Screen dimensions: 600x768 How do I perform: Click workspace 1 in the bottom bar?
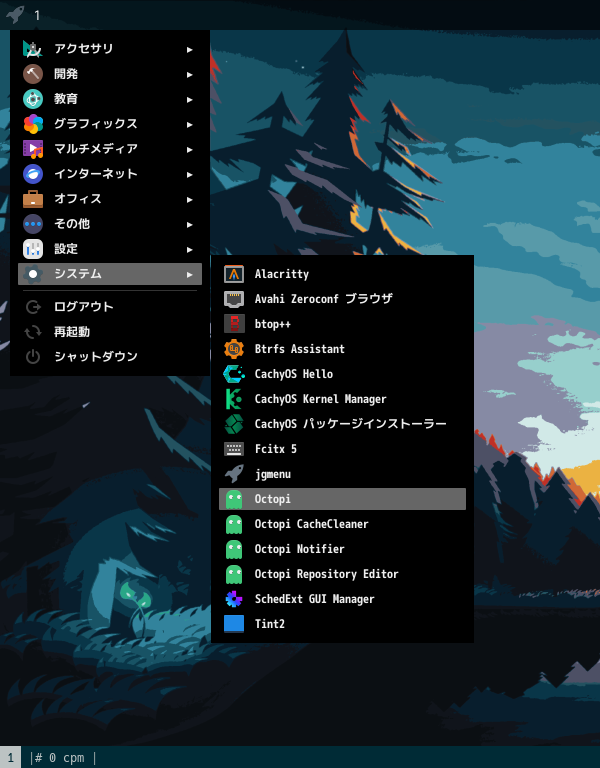(10, 757)
